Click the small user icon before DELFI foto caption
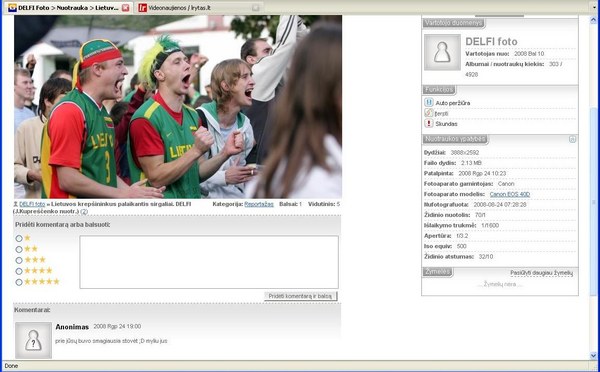 (x=16, y=204)
